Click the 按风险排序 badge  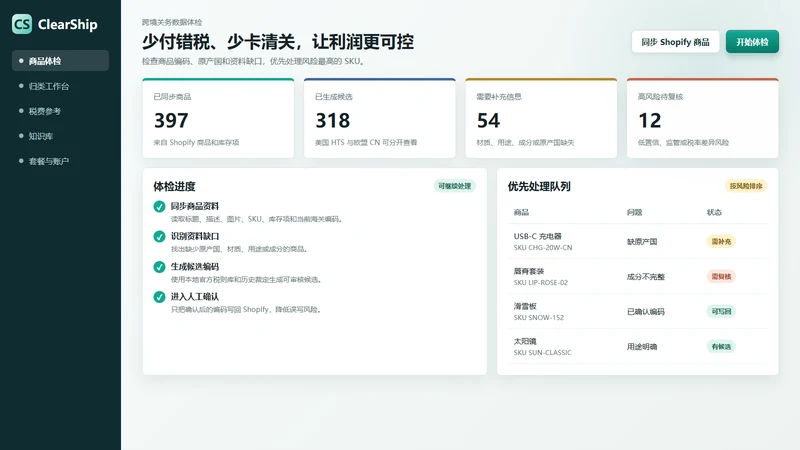[746, 186]
